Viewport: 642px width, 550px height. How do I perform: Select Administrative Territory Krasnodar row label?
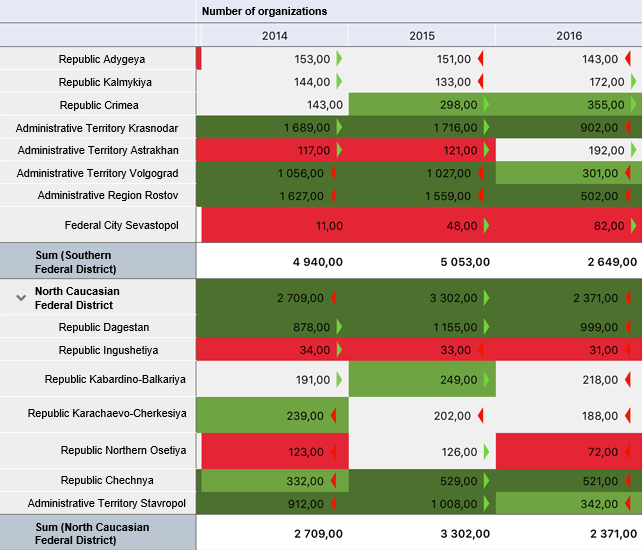click(97, 128)
